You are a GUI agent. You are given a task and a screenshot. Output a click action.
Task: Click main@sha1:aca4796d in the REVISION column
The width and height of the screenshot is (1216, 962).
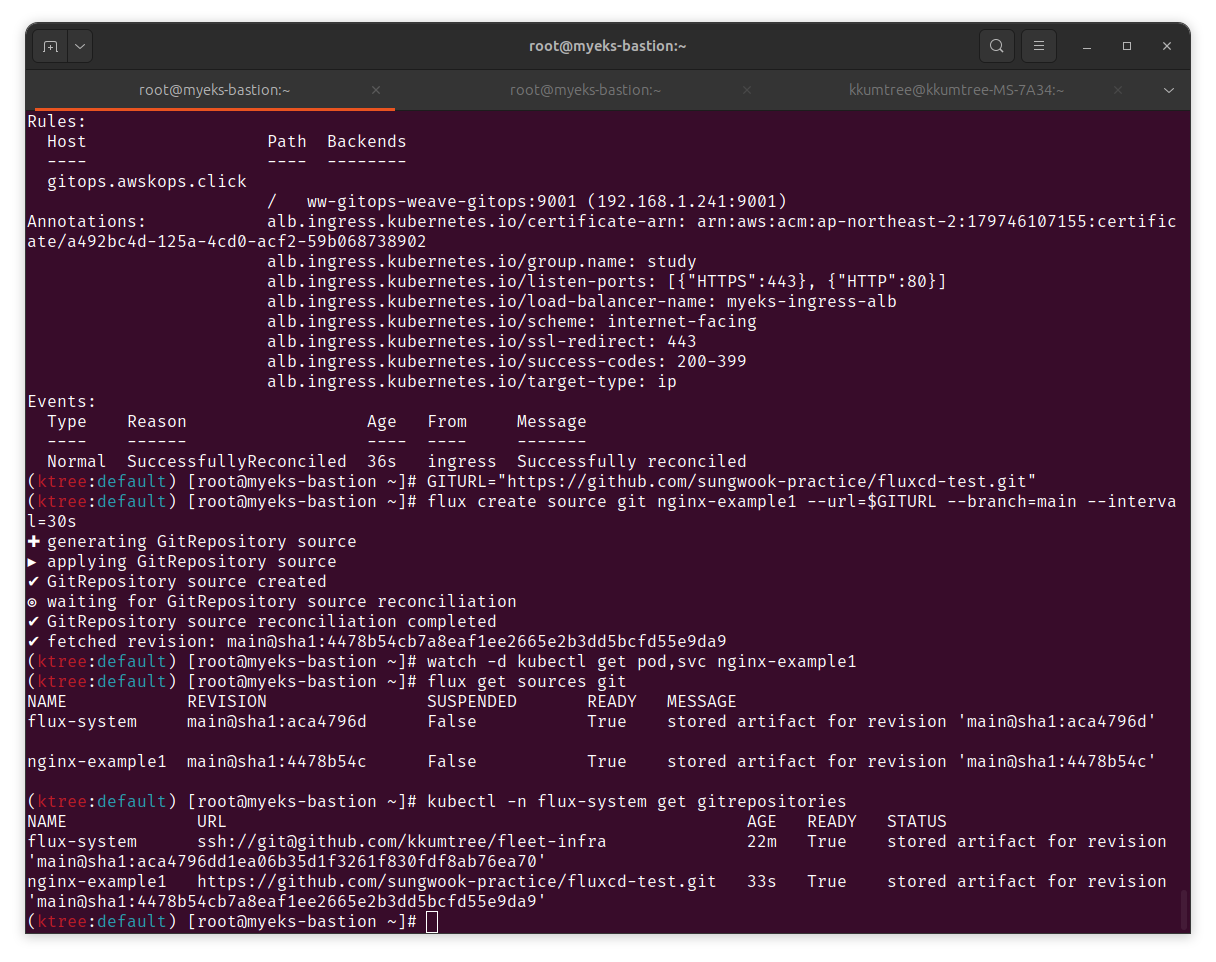(277, 721)
